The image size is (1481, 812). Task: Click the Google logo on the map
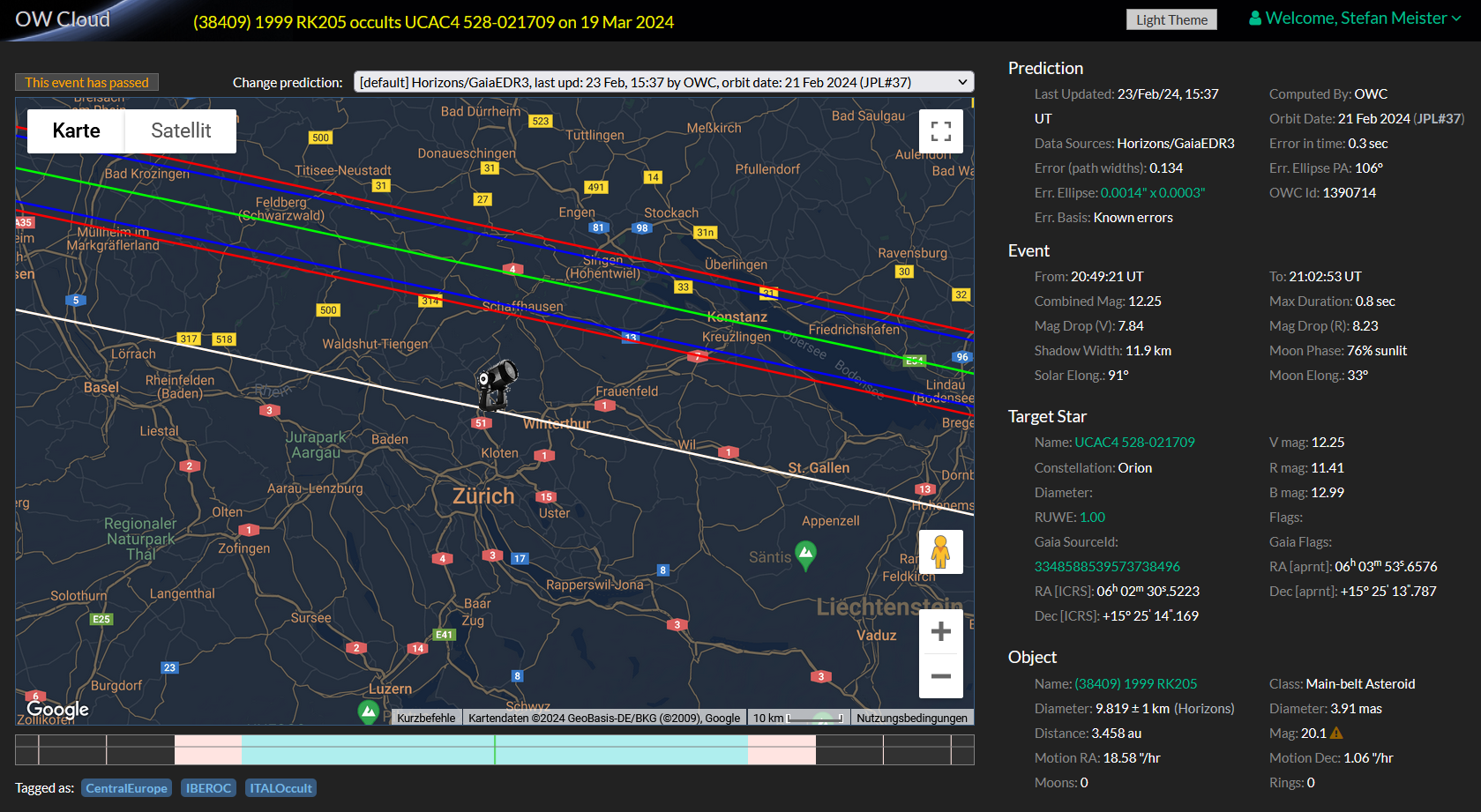point(57,709)
